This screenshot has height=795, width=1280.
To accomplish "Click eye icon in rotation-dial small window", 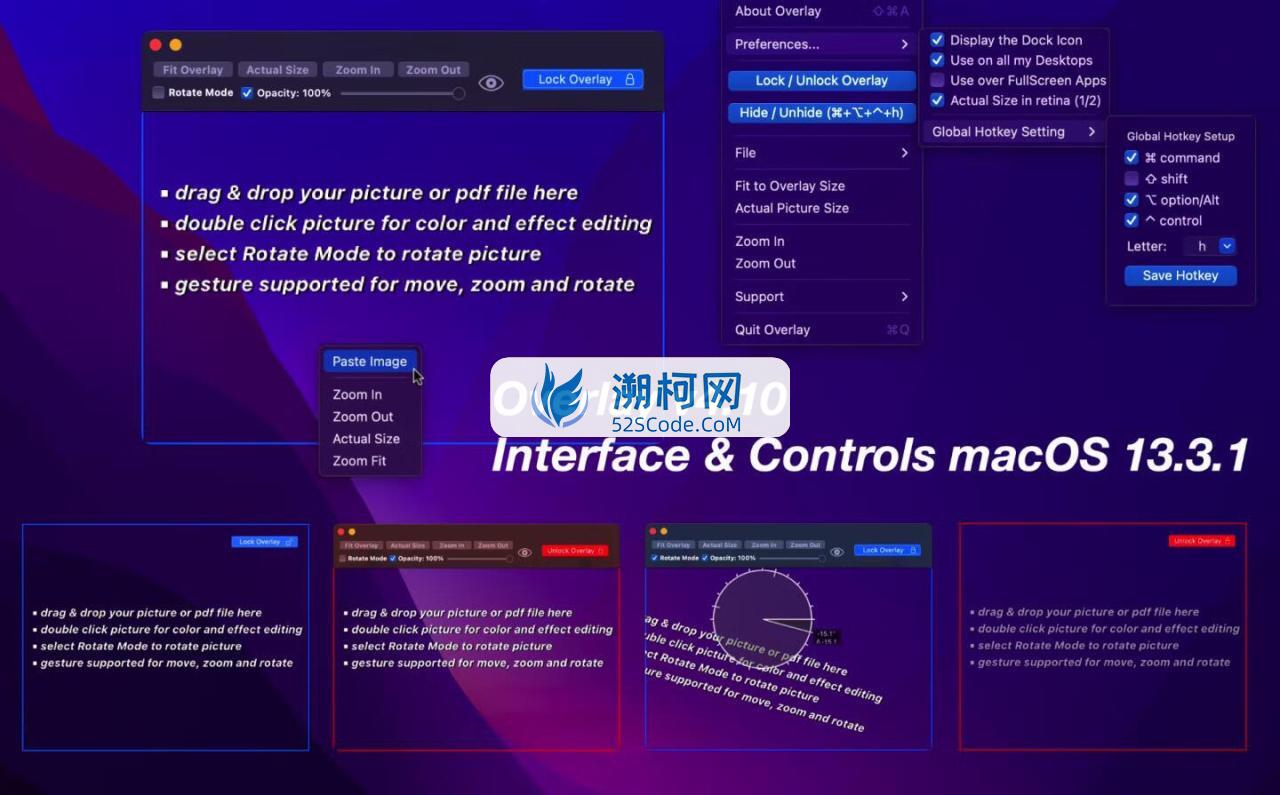I will pyautogui.click(x=837, y=551).
